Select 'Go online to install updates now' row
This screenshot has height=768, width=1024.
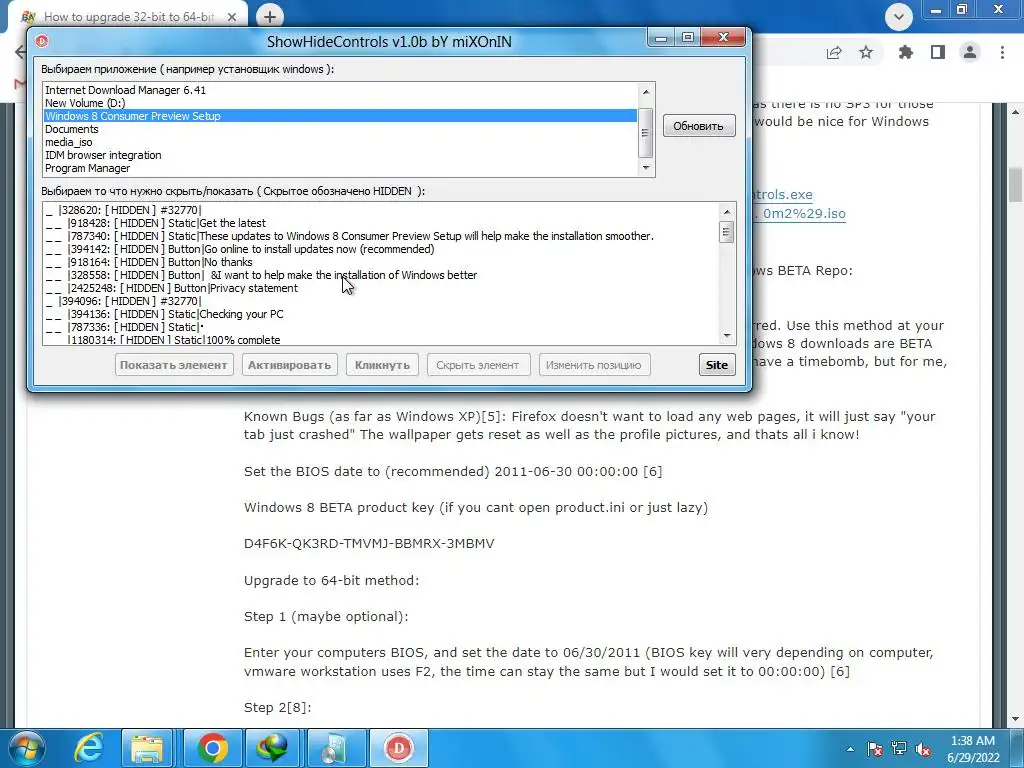(x=381, y=249)
